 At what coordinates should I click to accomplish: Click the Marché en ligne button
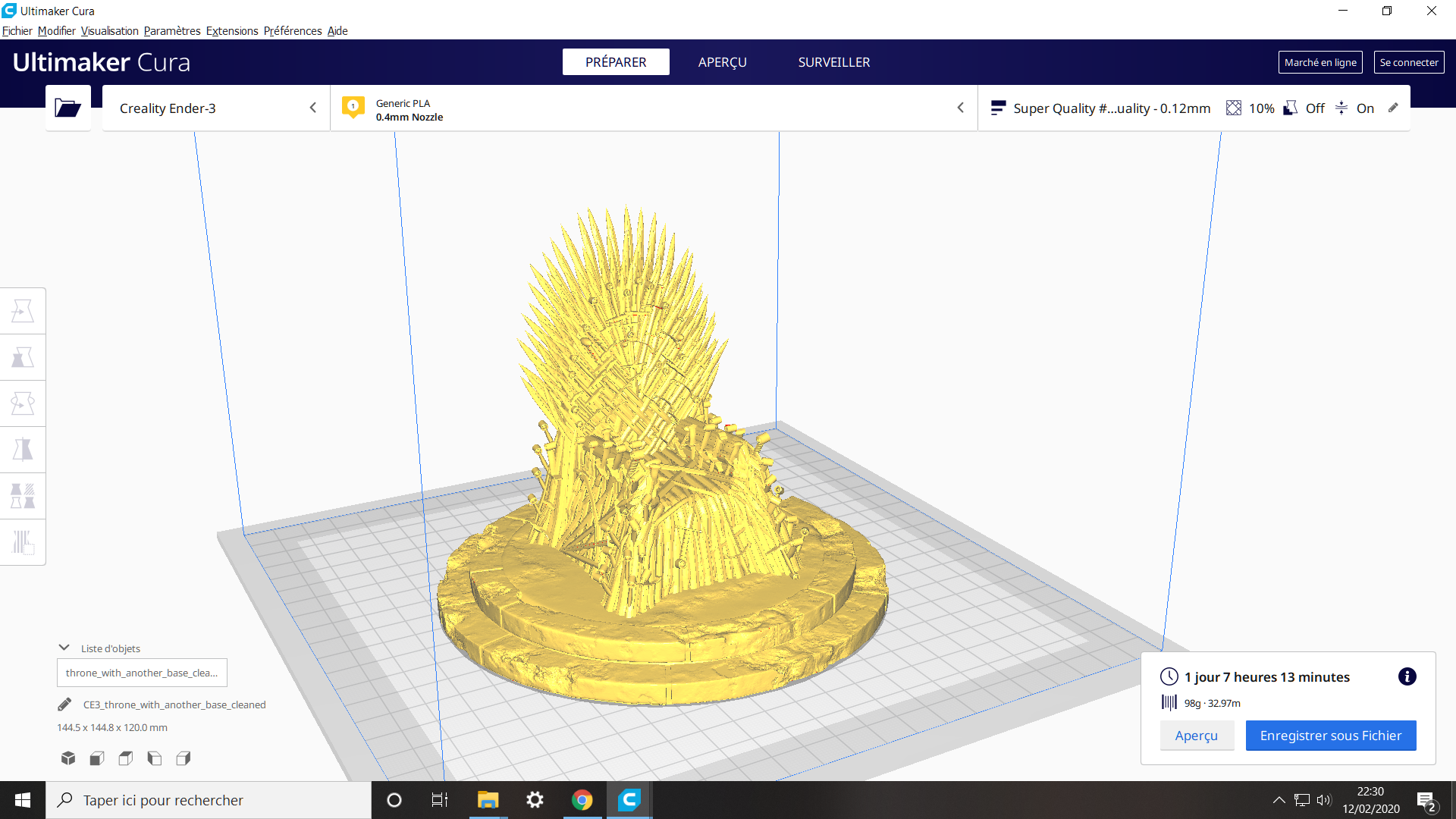1320,62
